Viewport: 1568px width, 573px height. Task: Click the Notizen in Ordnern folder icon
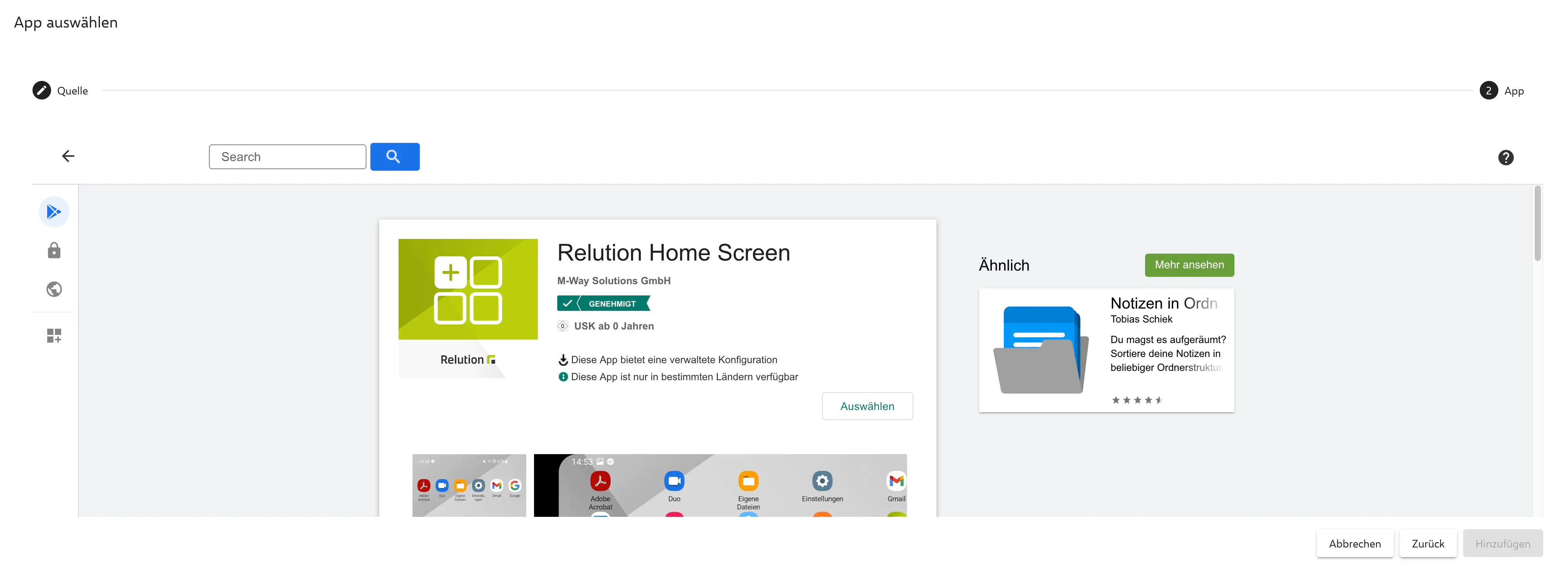[x=1041, y=350]
